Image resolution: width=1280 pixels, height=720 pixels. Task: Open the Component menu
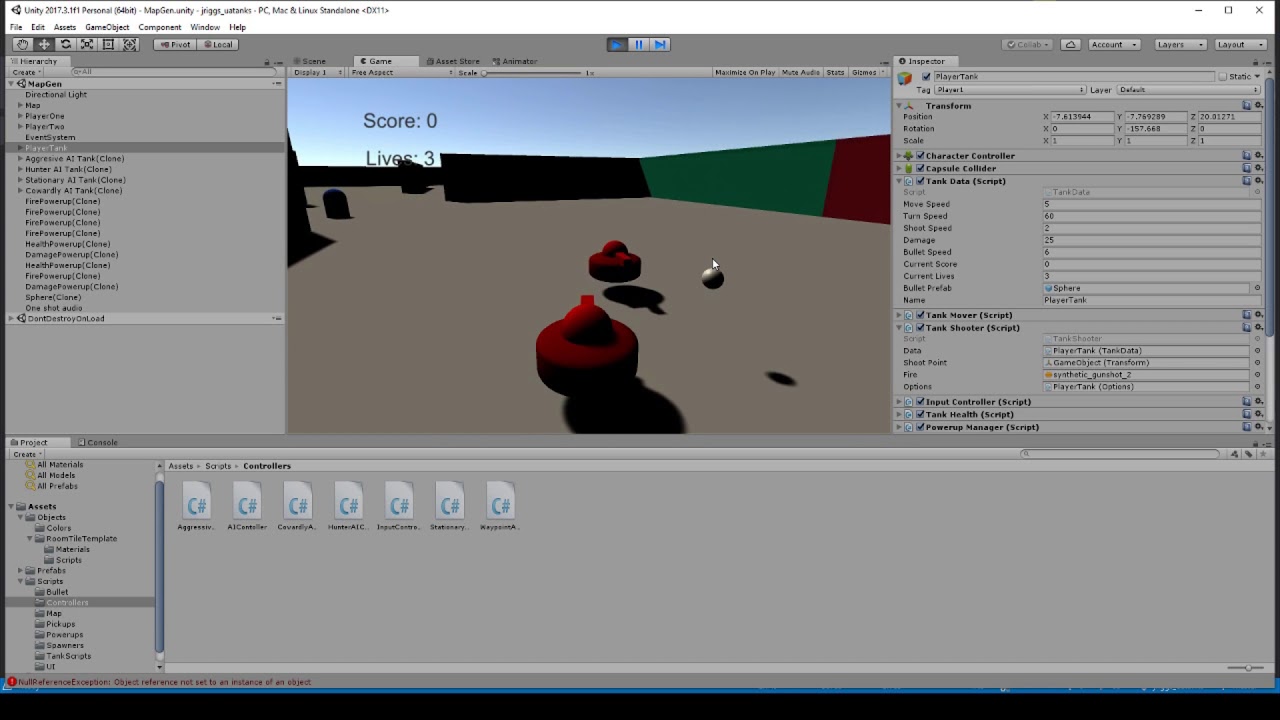click(x=160, y=27)
